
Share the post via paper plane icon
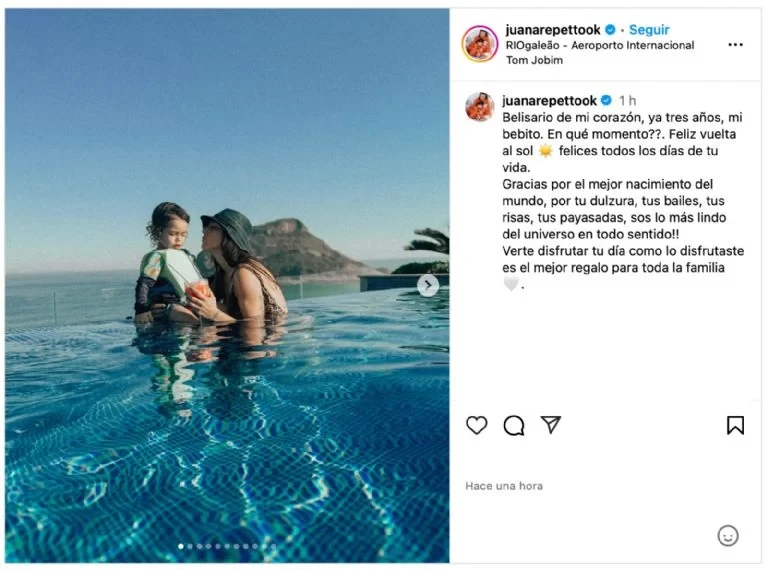551,425
